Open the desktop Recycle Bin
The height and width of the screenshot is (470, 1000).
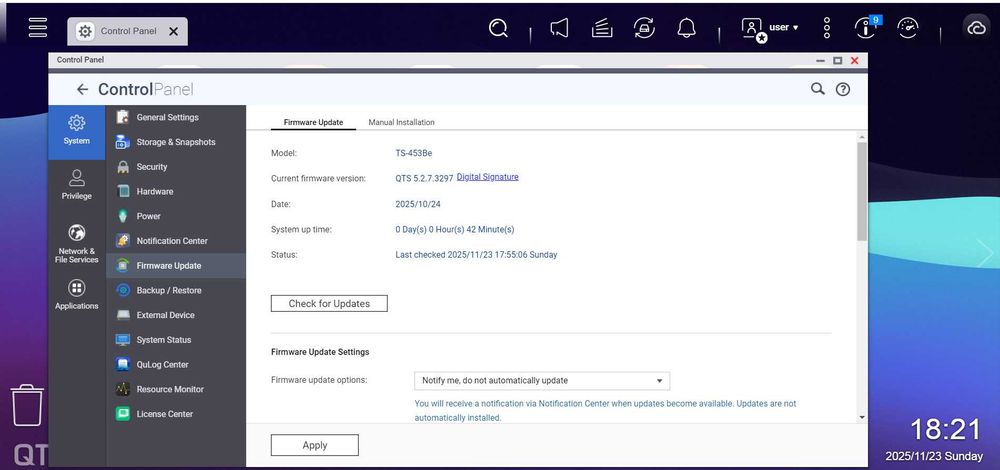(27, 405)
